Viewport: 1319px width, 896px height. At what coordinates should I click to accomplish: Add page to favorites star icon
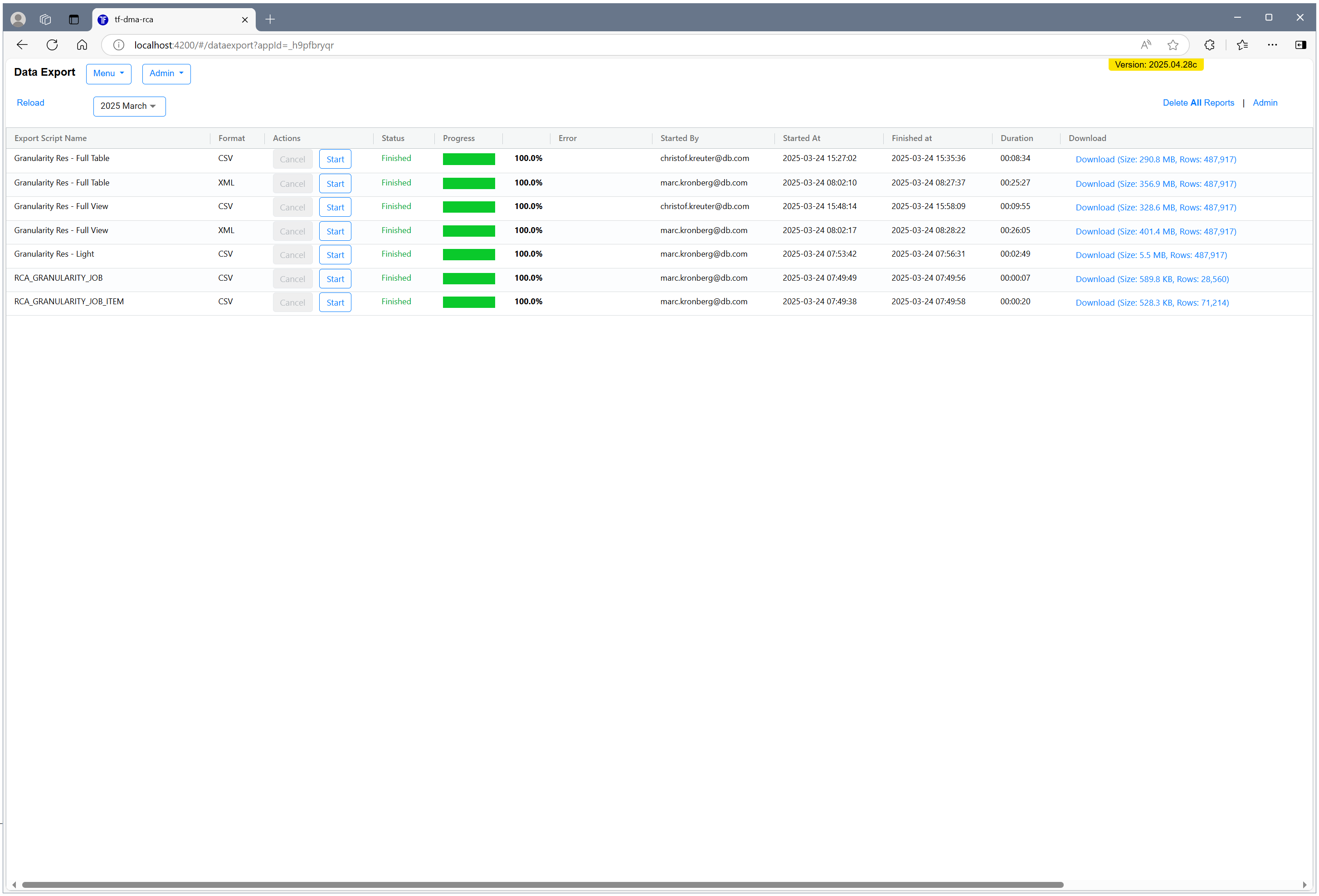pyautogui.click(x=1173, y=45)
